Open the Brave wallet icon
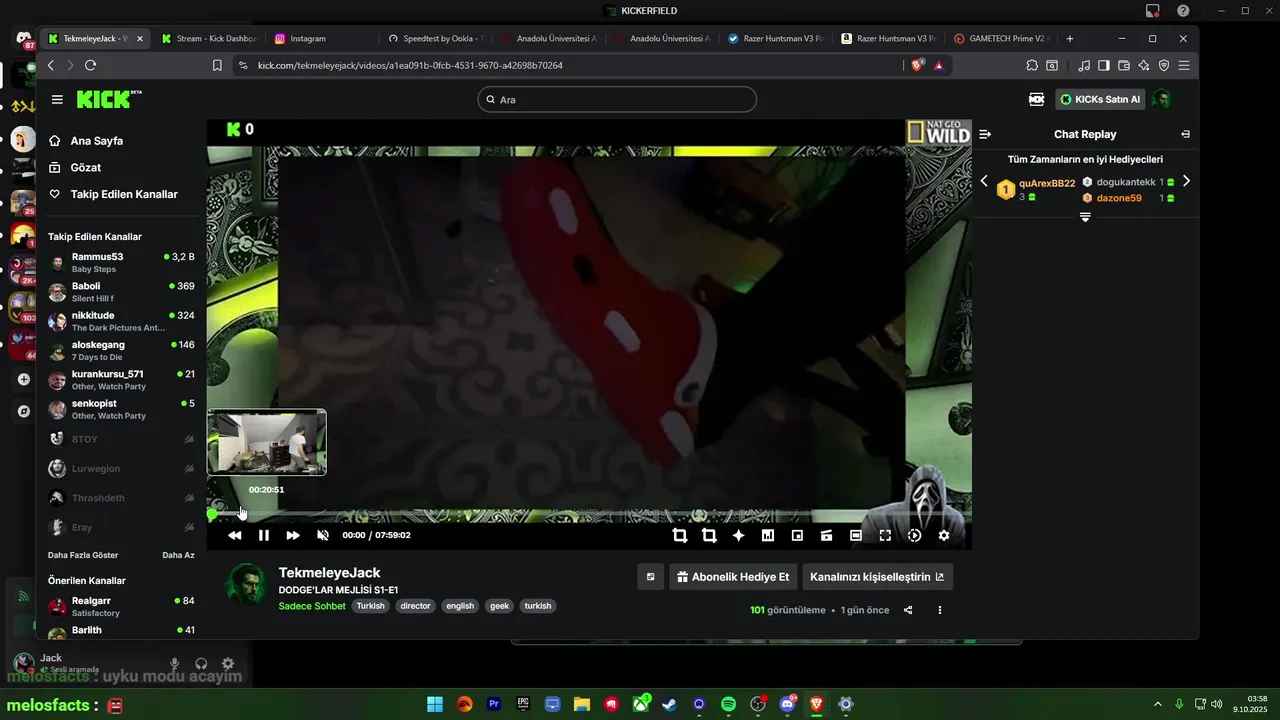Viewport: 1280px width, 720px height. [x=1124, y=65]
